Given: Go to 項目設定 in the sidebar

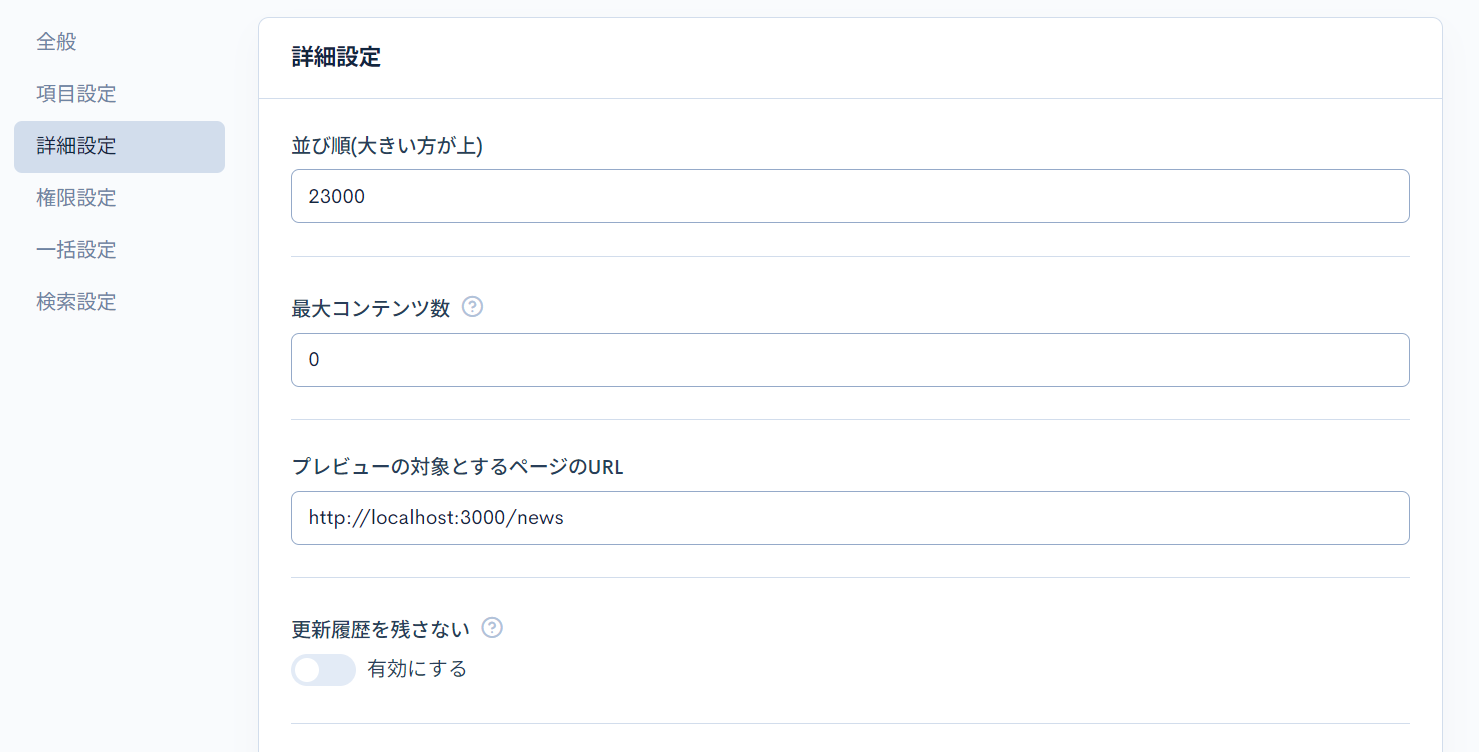Looking at the screenshot, I should point(76,94).
